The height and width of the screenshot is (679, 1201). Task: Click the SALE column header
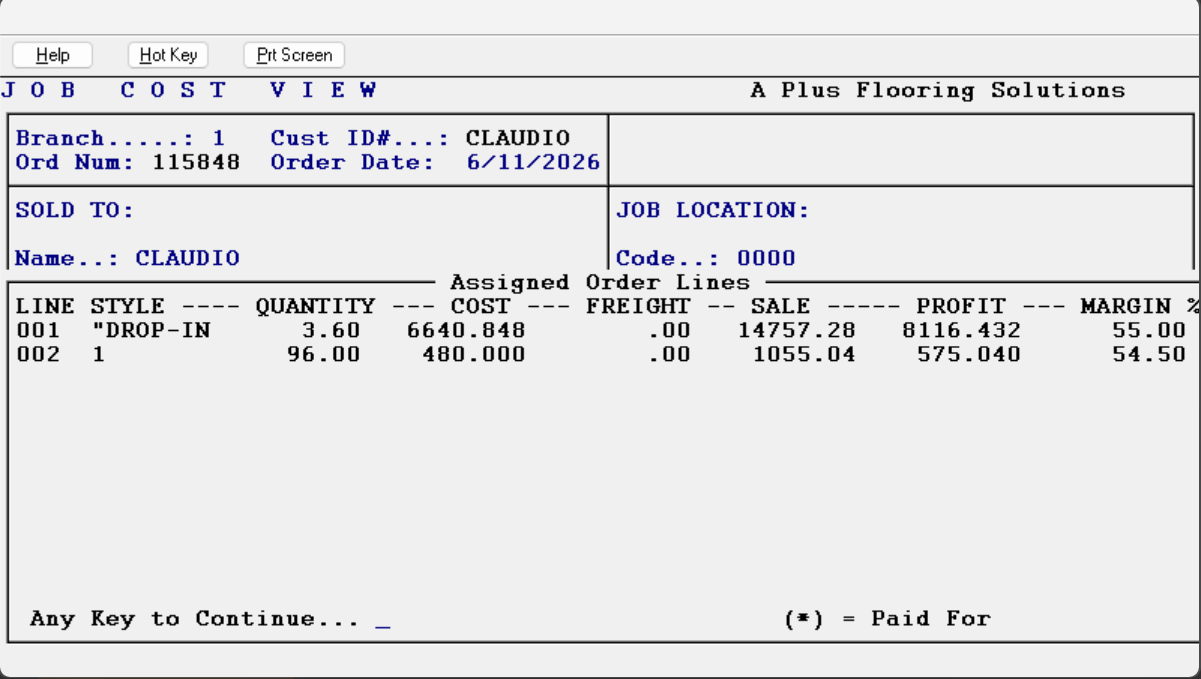click(780, 306)
